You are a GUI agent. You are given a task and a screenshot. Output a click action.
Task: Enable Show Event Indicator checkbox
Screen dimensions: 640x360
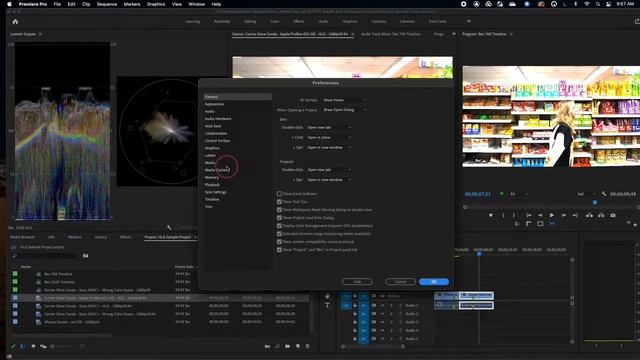click(x=279, y=193)
